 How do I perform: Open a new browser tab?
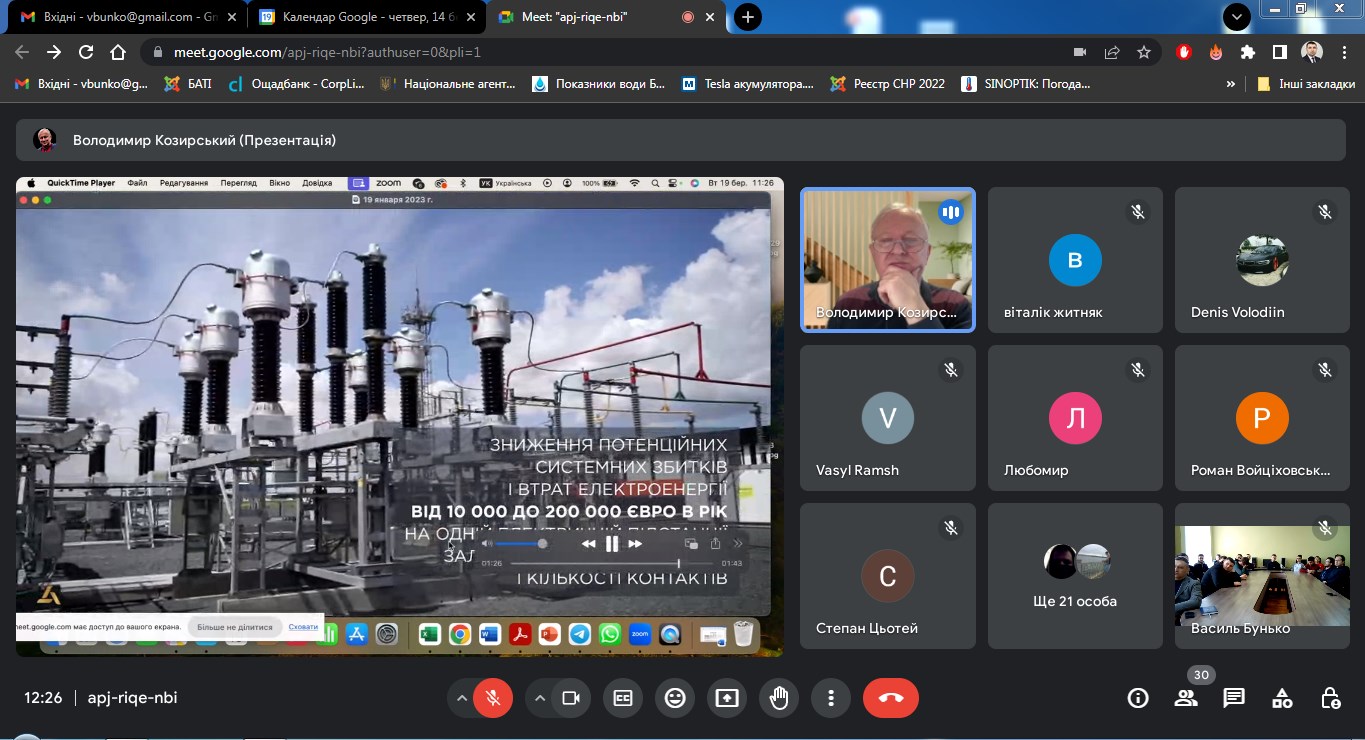747,17
